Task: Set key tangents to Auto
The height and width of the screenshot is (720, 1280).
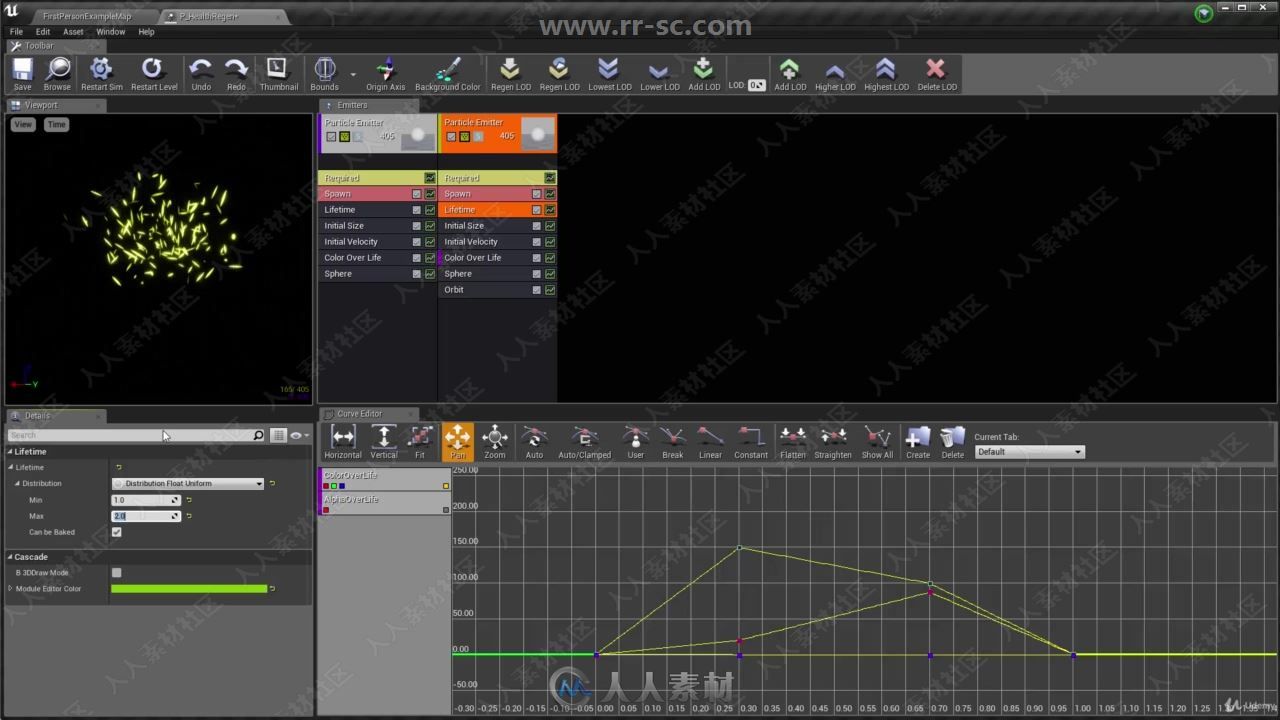Action: pos(534,442)
